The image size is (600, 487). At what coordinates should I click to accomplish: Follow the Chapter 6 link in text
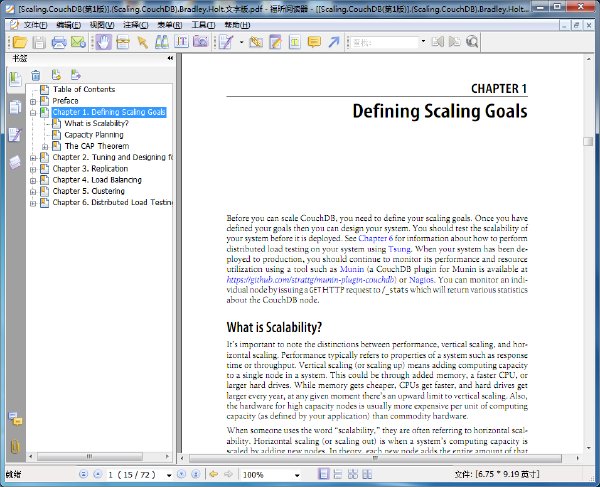375,238
